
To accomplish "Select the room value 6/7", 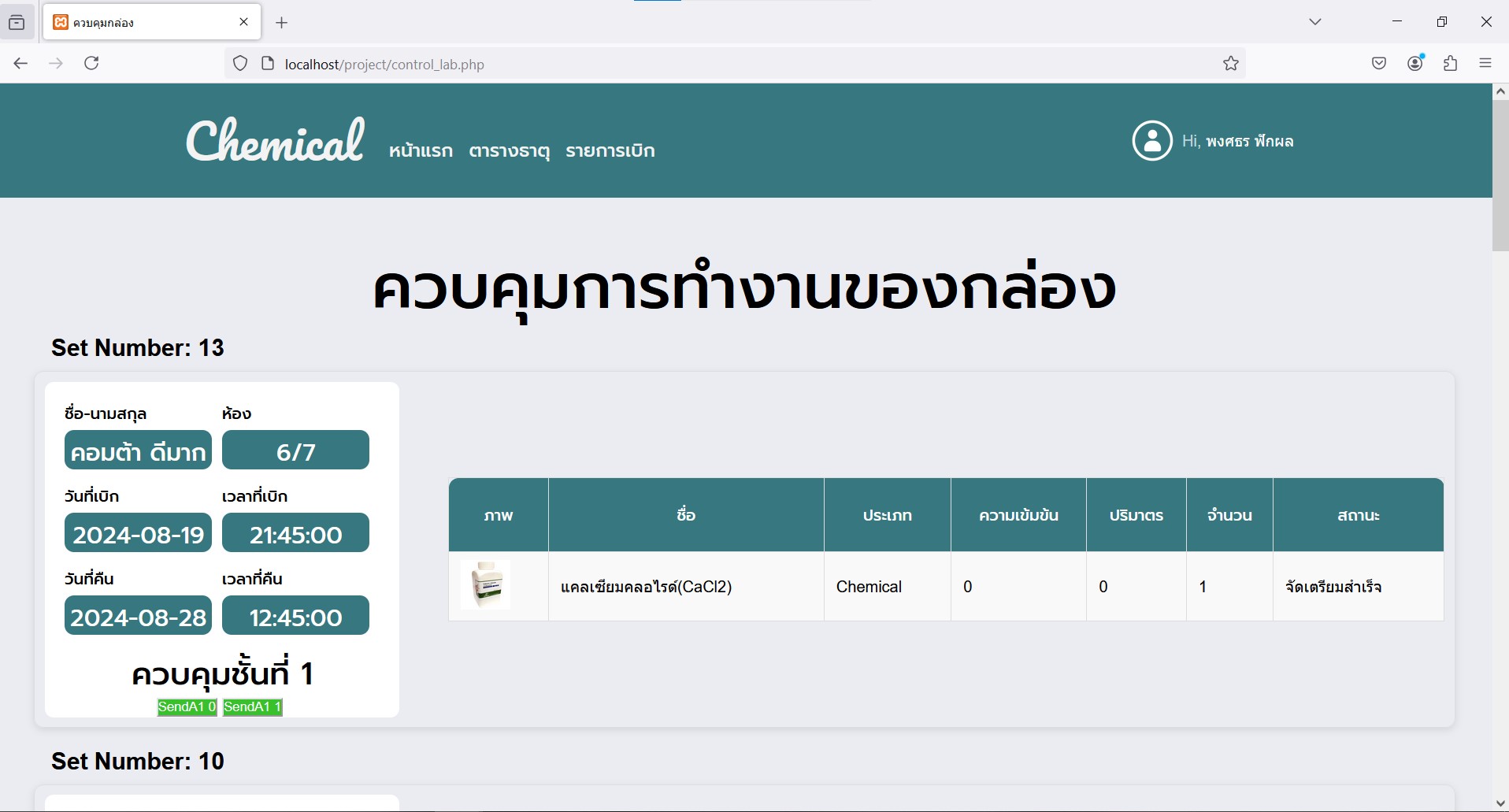I will [x=295, y=450].
